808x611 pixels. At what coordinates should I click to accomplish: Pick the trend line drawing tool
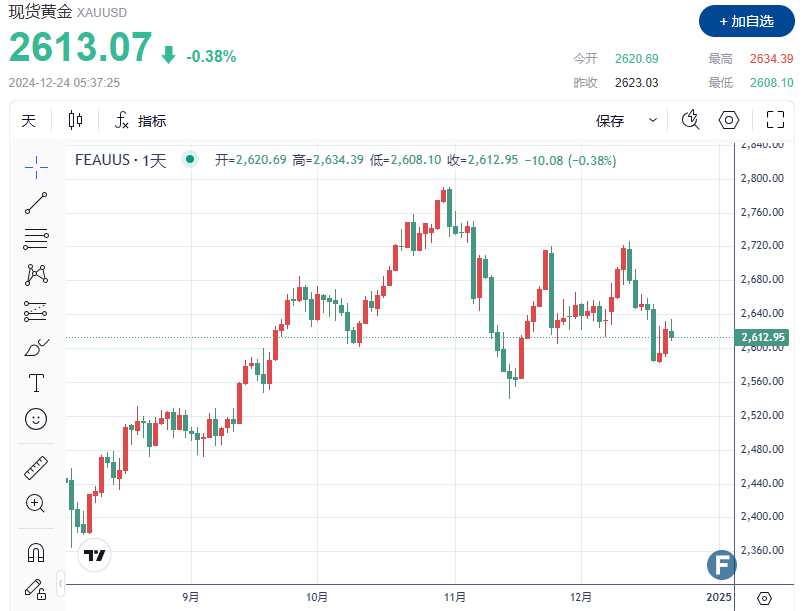[36, 202]
